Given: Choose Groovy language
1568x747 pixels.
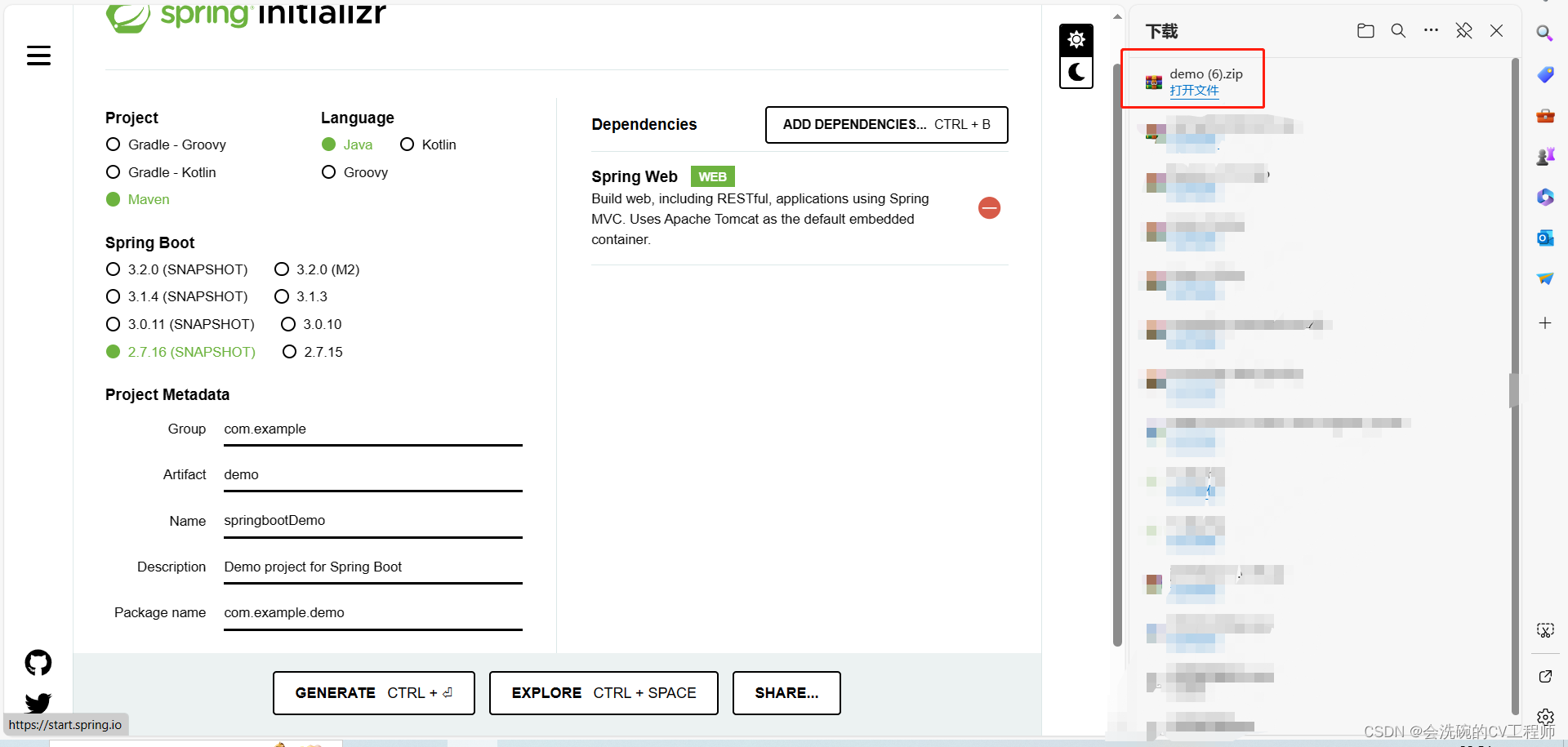Looking at the screenshot, I should [x=354, y=172].
